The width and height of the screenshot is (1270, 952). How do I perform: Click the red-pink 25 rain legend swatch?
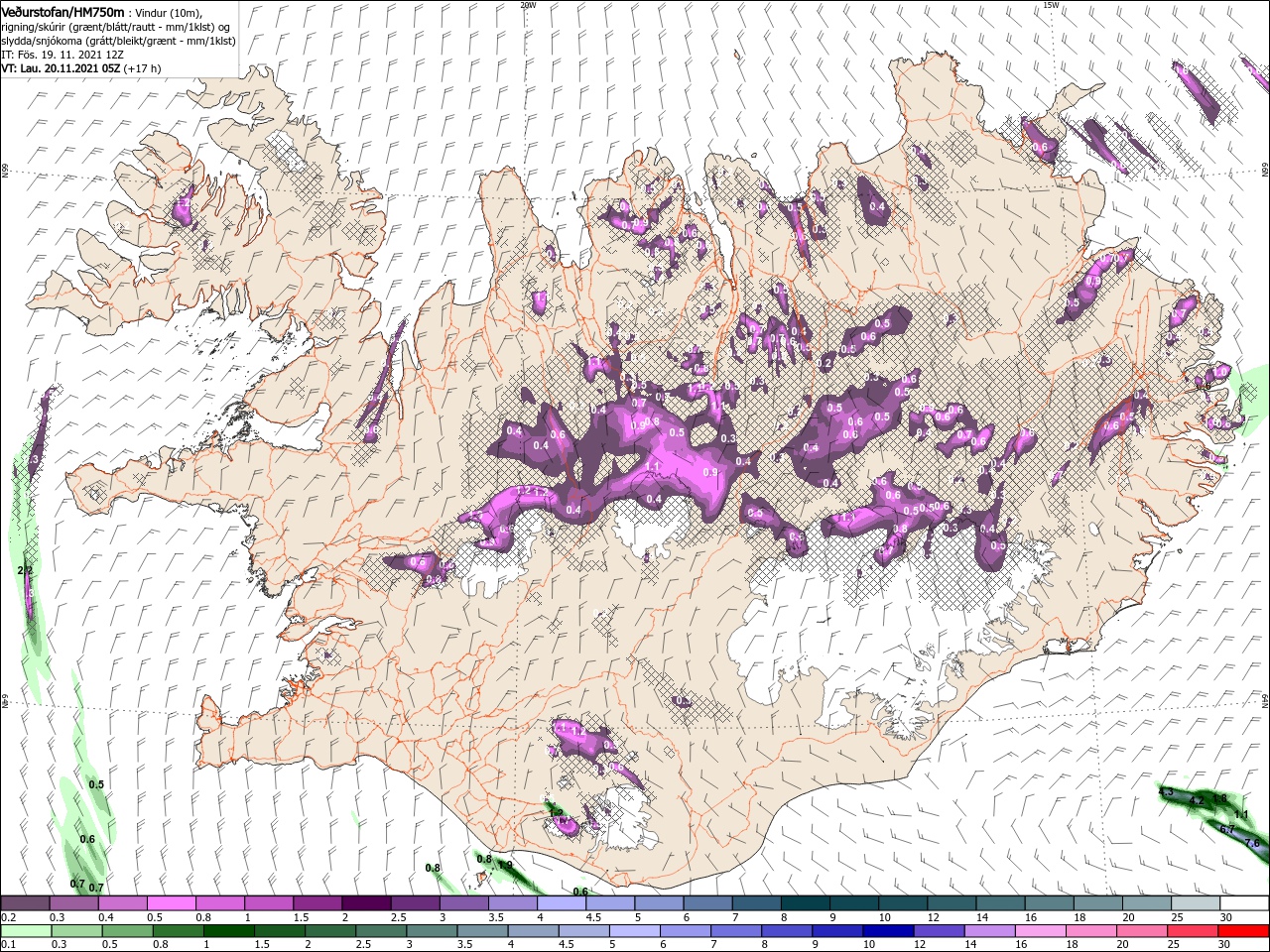click(x=1195, y=930)
